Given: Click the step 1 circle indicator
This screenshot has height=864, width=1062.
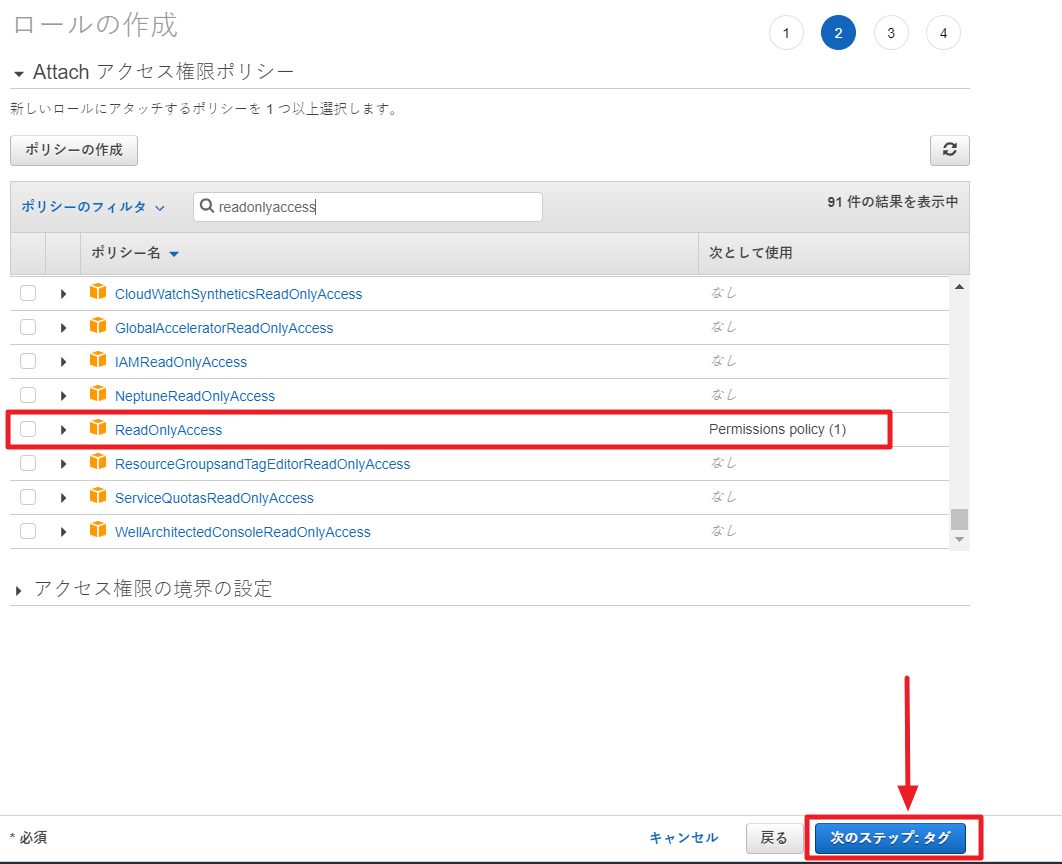Looking at the screenshot, I should pos(786,33).
